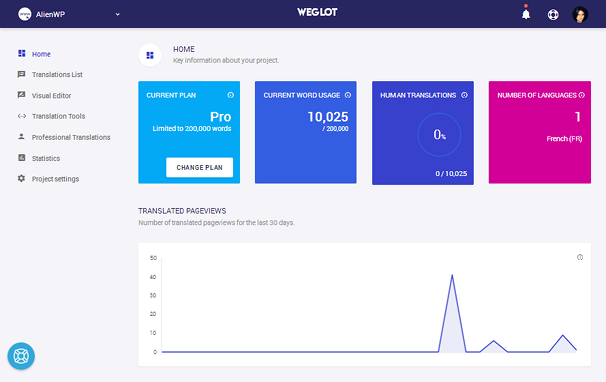Open the floating support chat button
The width and height of the screenshot is (606, 382).
pyautogui.click(x=21, y=356)
